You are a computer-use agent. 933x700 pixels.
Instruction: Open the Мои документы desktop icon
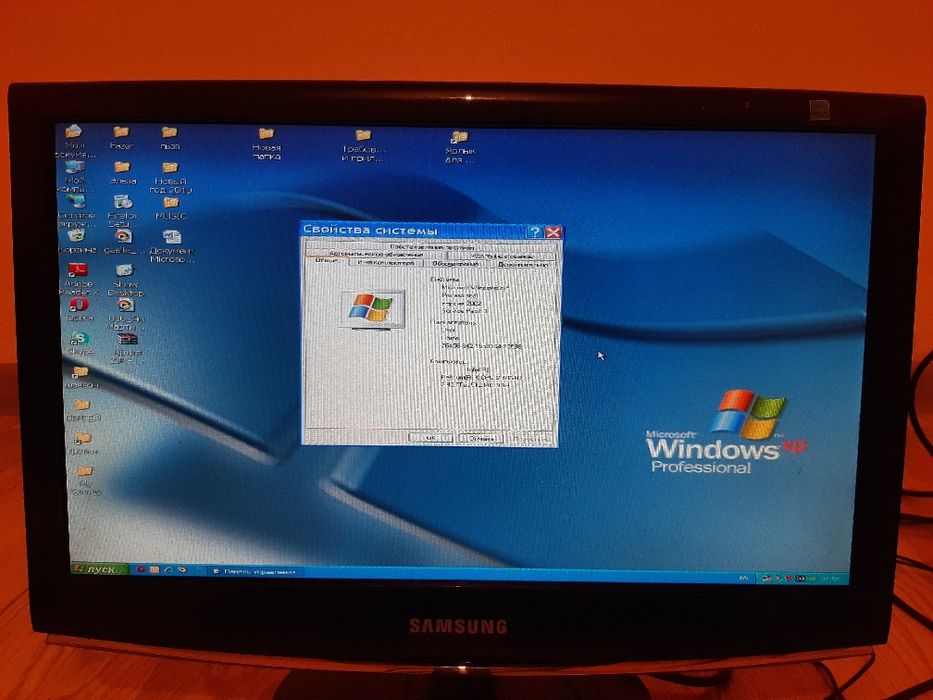point(74,140)
